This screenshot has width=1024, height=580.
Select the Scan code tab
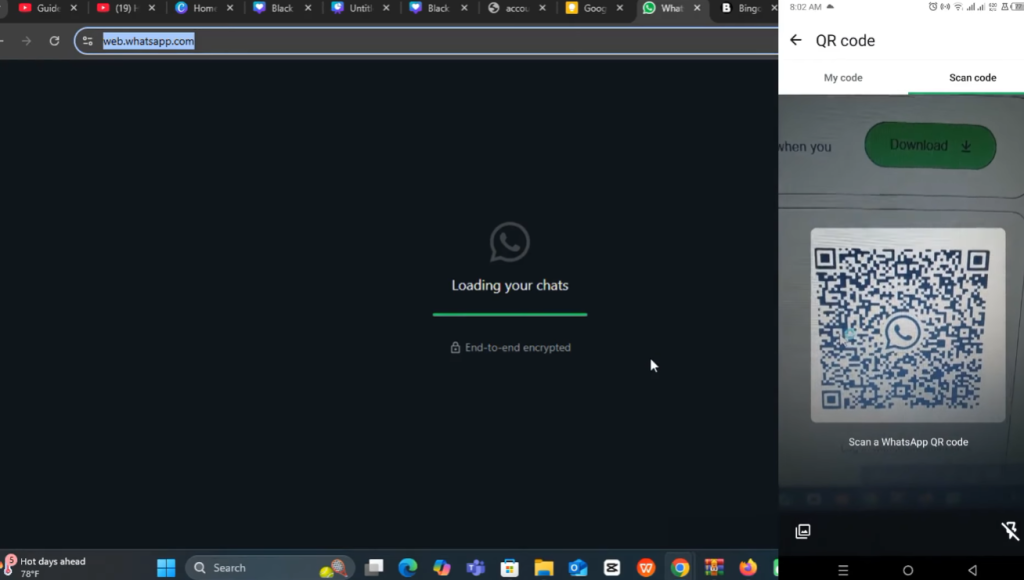tap(972, 78)
